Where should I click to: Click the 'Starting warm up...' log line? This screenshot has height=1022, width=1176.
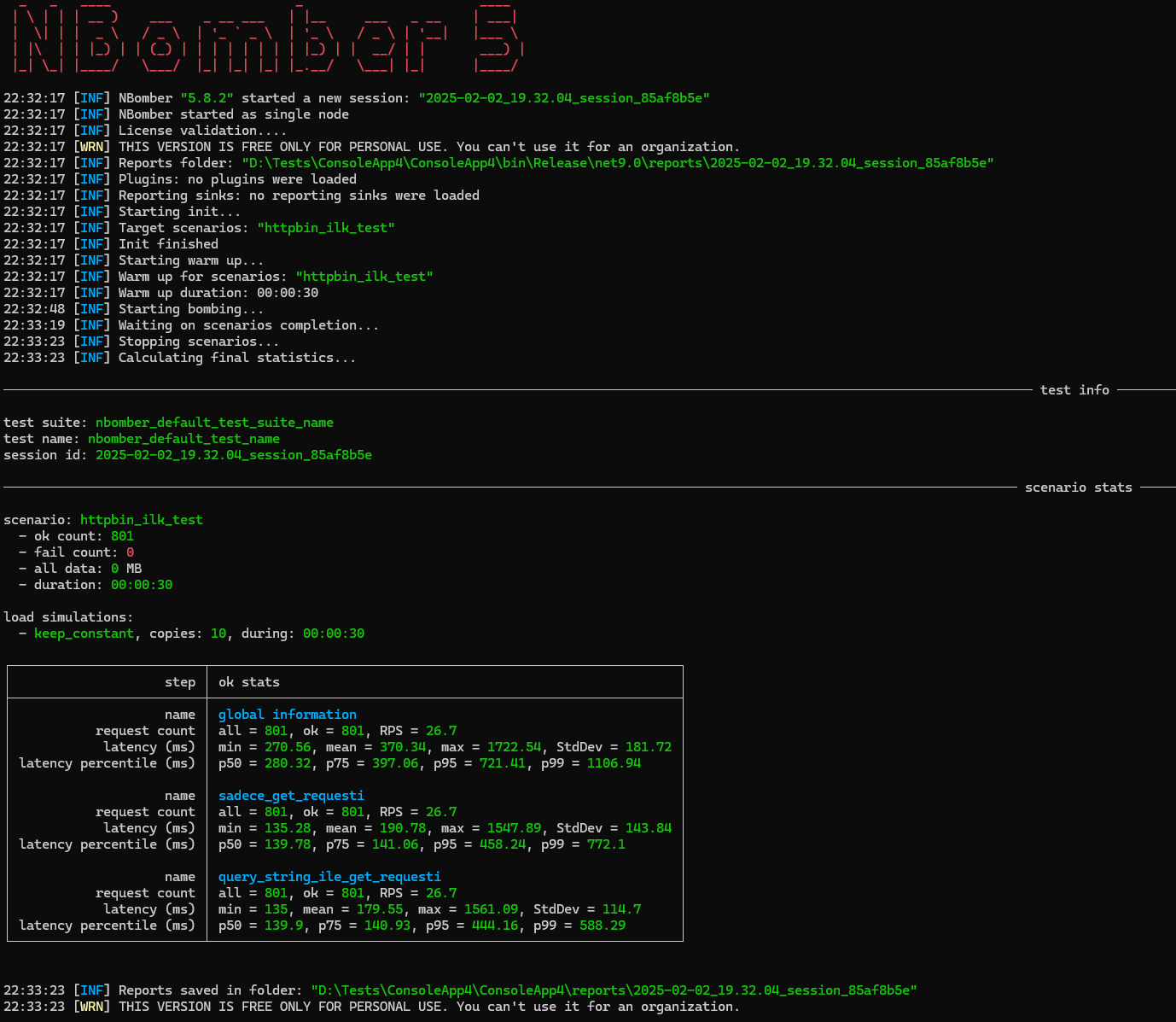(x=191, y=260)
